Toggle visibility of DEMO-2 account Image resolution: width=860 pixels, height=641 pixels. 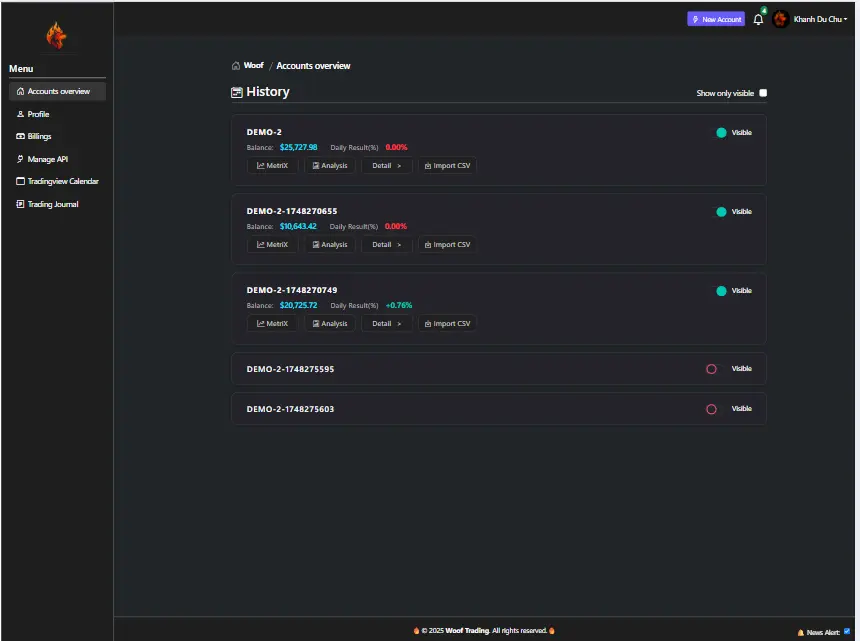click(x=721, y=132)
